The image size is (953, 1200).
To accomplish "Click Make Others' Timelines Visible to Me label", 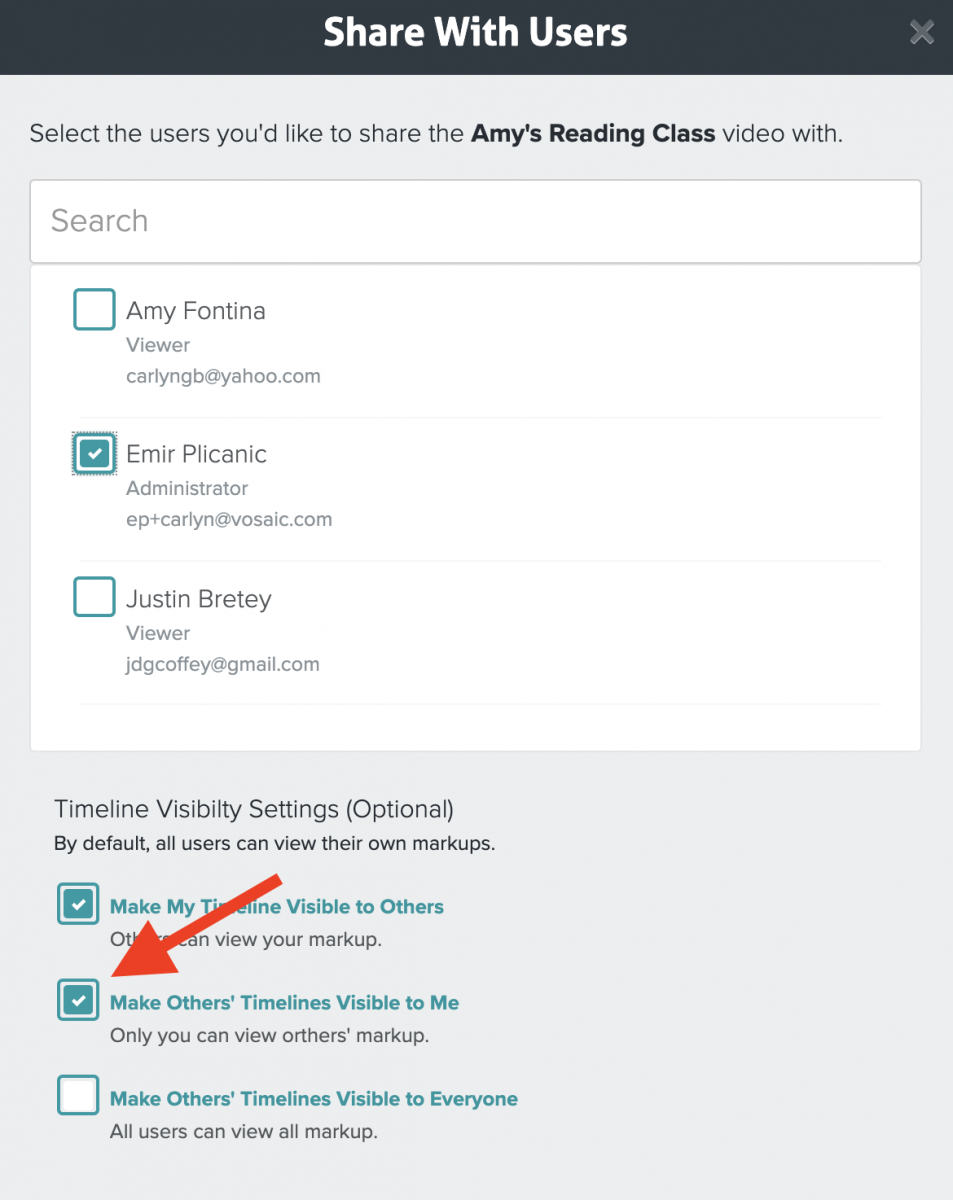I will pyautogui.click(x=285, y=1003).
